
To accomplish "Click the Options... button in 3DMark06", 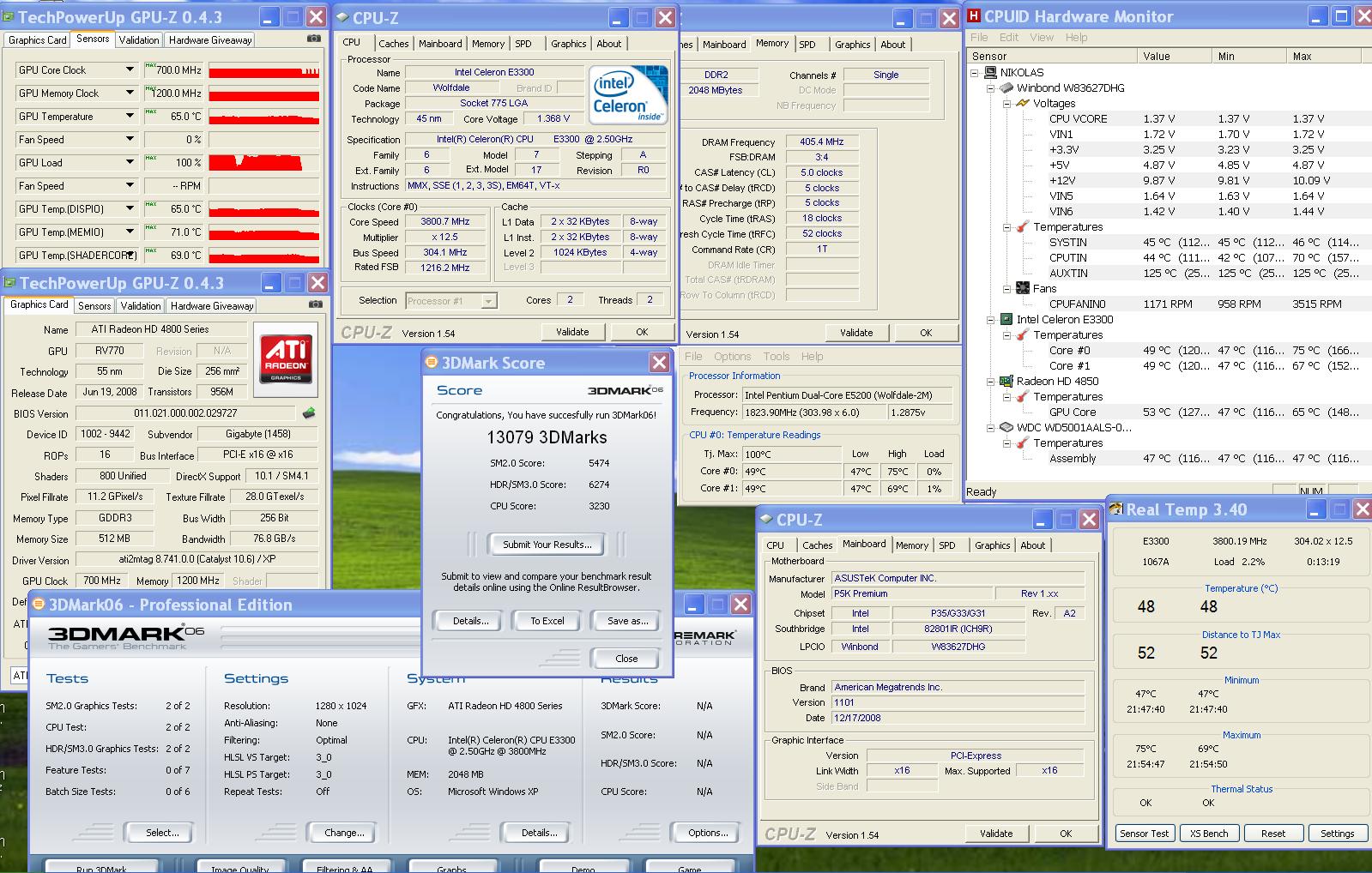I will click(x=708, y=833).
